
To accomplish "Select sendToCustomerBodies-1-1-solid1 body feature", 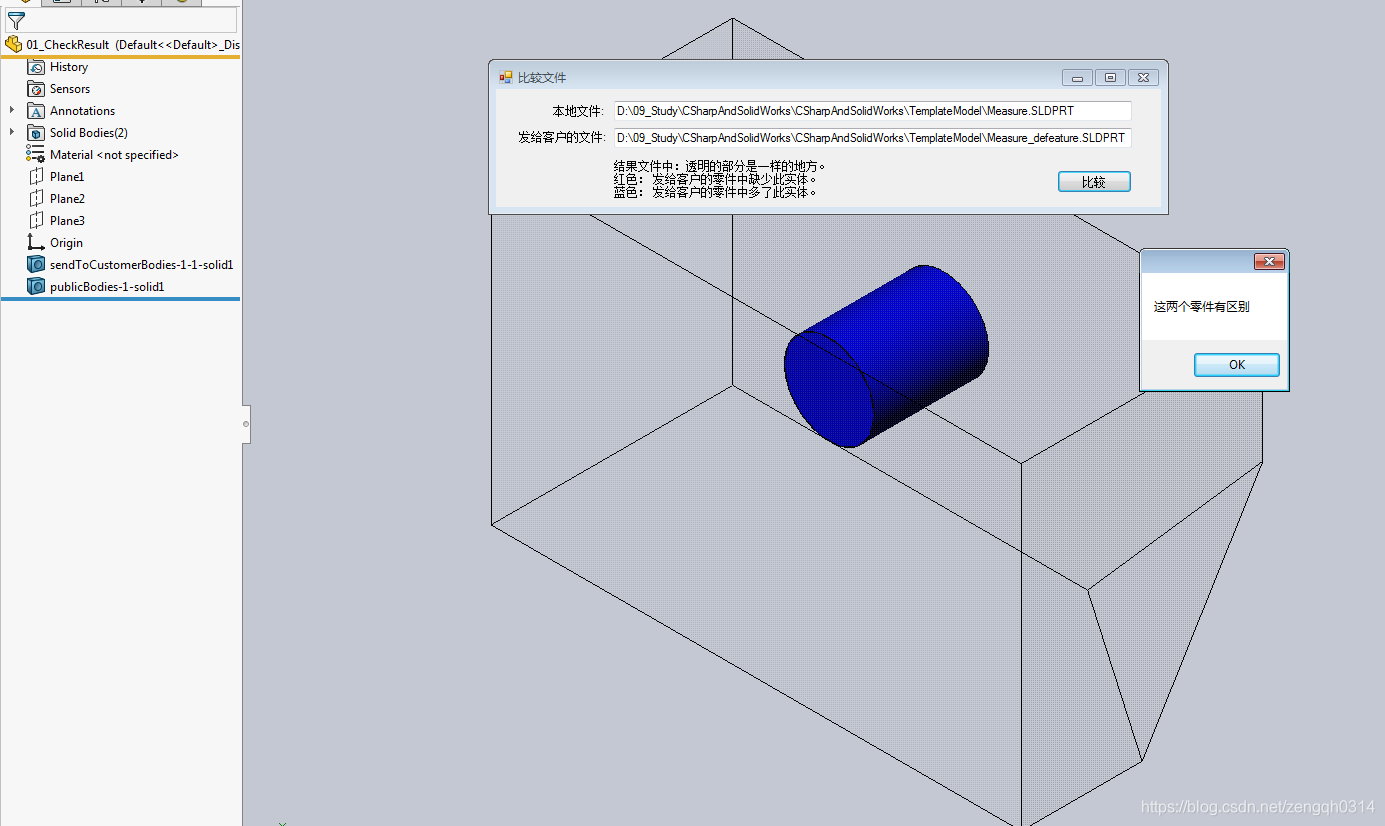I will [x=130, y=265].
